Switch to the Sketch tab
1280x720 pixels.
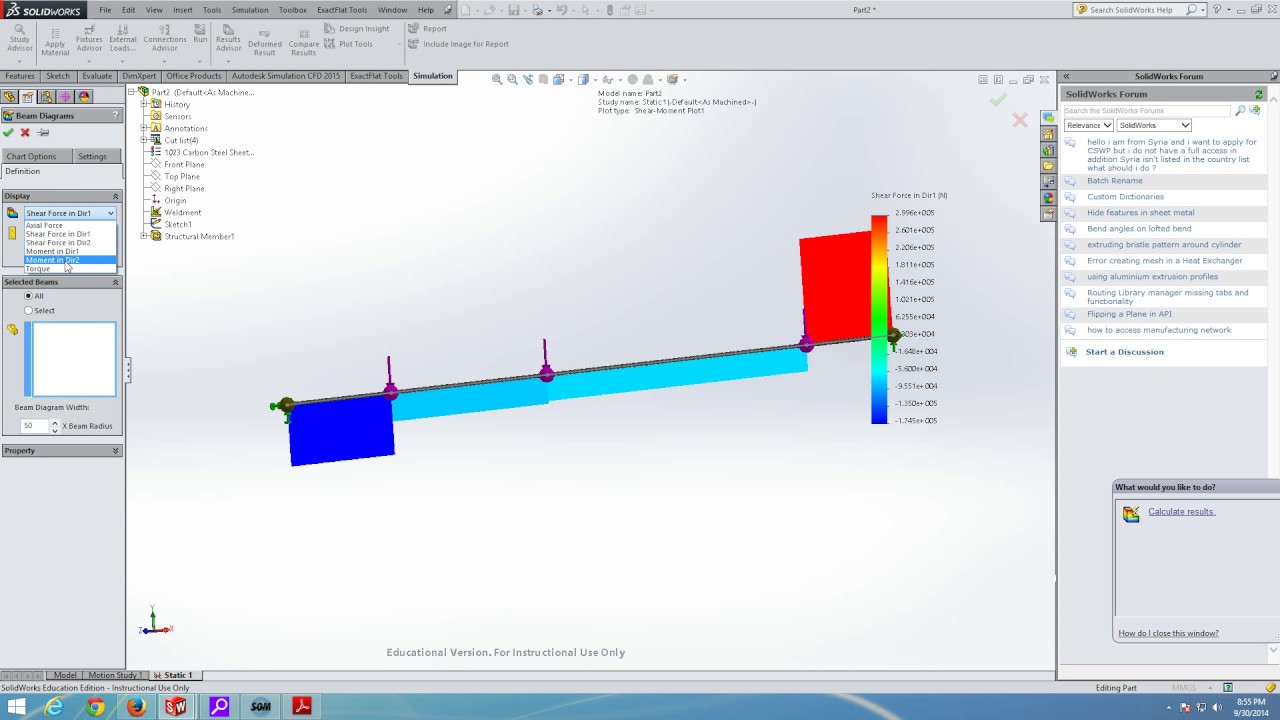(x=58, y=76)
